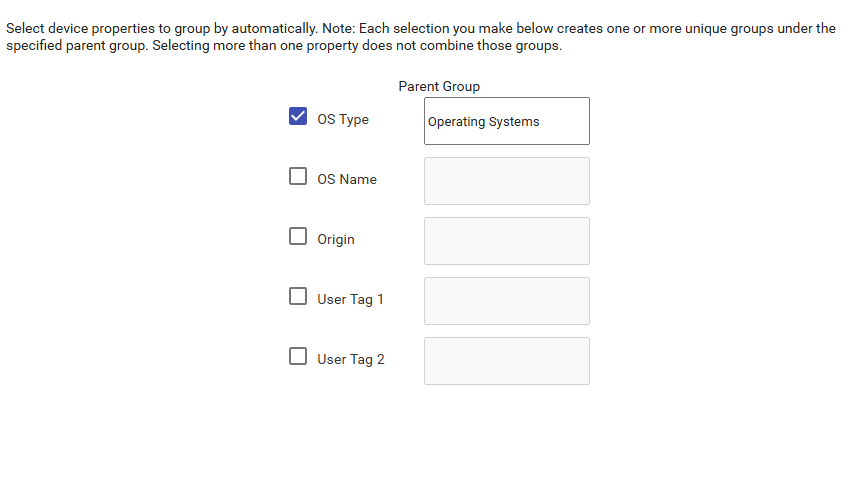Select the Origin parent group field
The width and height of the screenshot is (857, 483).
pyautogui.click(x=506, y=241)
